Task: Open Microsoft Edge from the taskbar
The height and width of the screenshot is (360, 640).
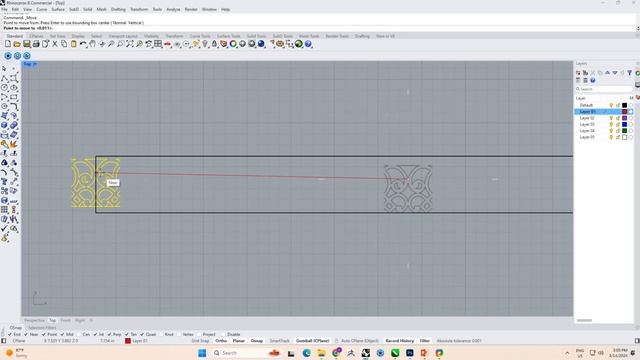Action: [x=307, y=353]
